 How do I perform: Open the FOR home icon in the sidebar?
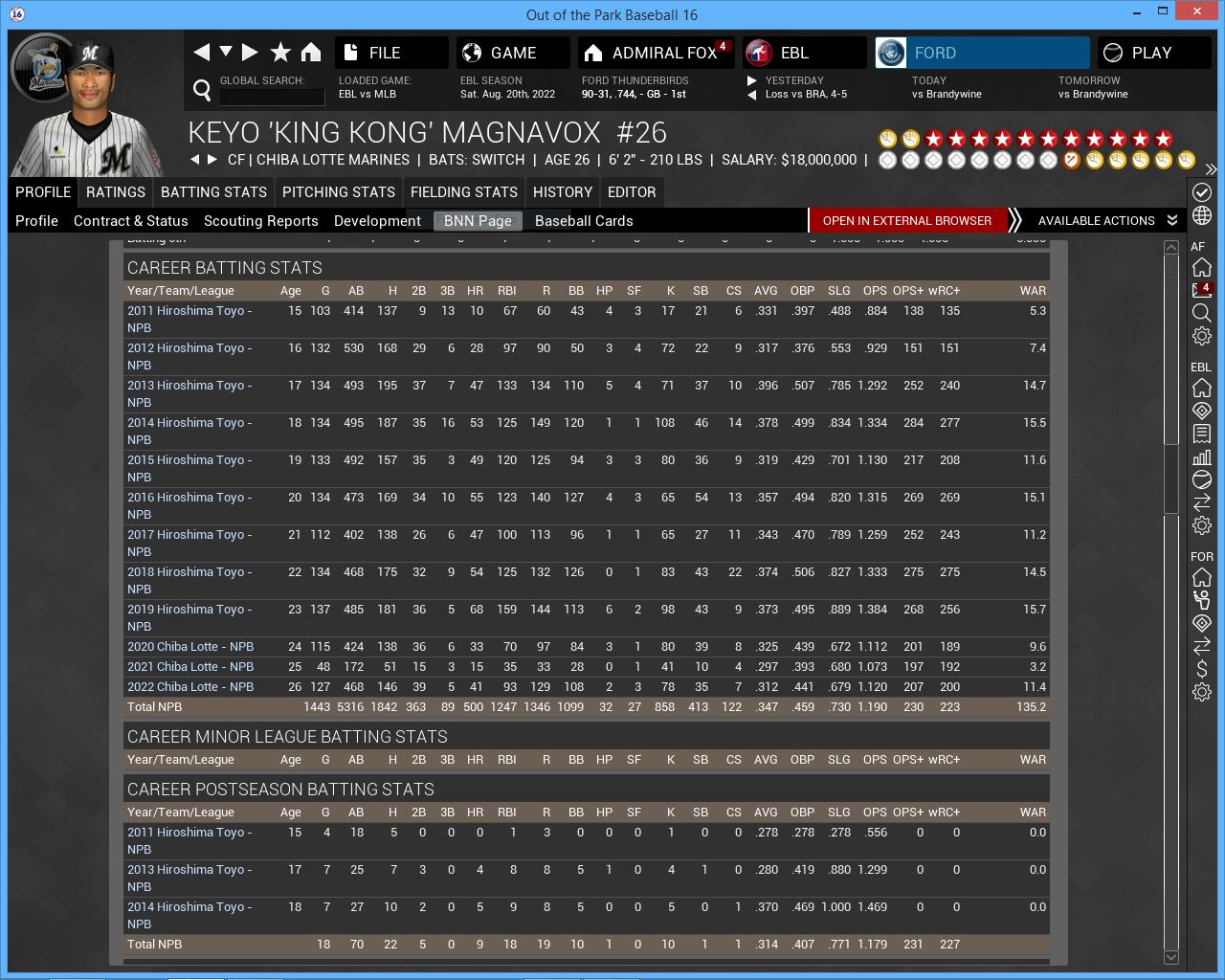point(1202,577)
